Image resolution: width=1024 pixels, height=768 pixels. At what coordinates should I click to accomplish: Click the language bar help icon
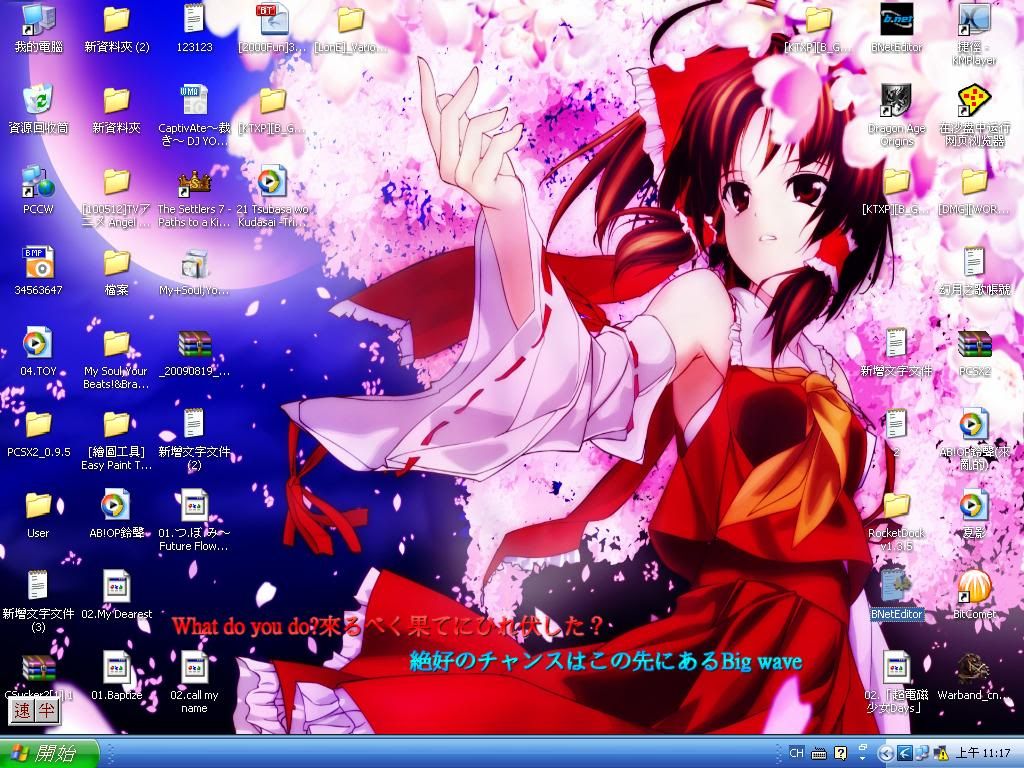click(841, 753)
